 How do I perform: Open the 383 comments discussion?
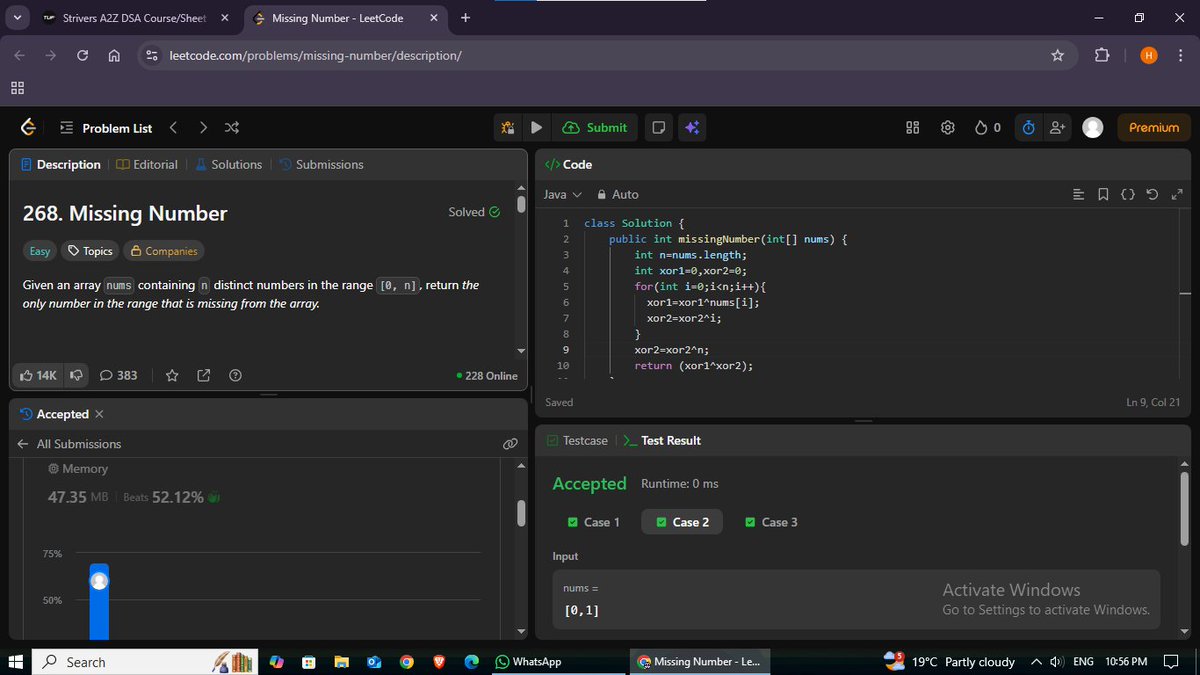point(119,375)
